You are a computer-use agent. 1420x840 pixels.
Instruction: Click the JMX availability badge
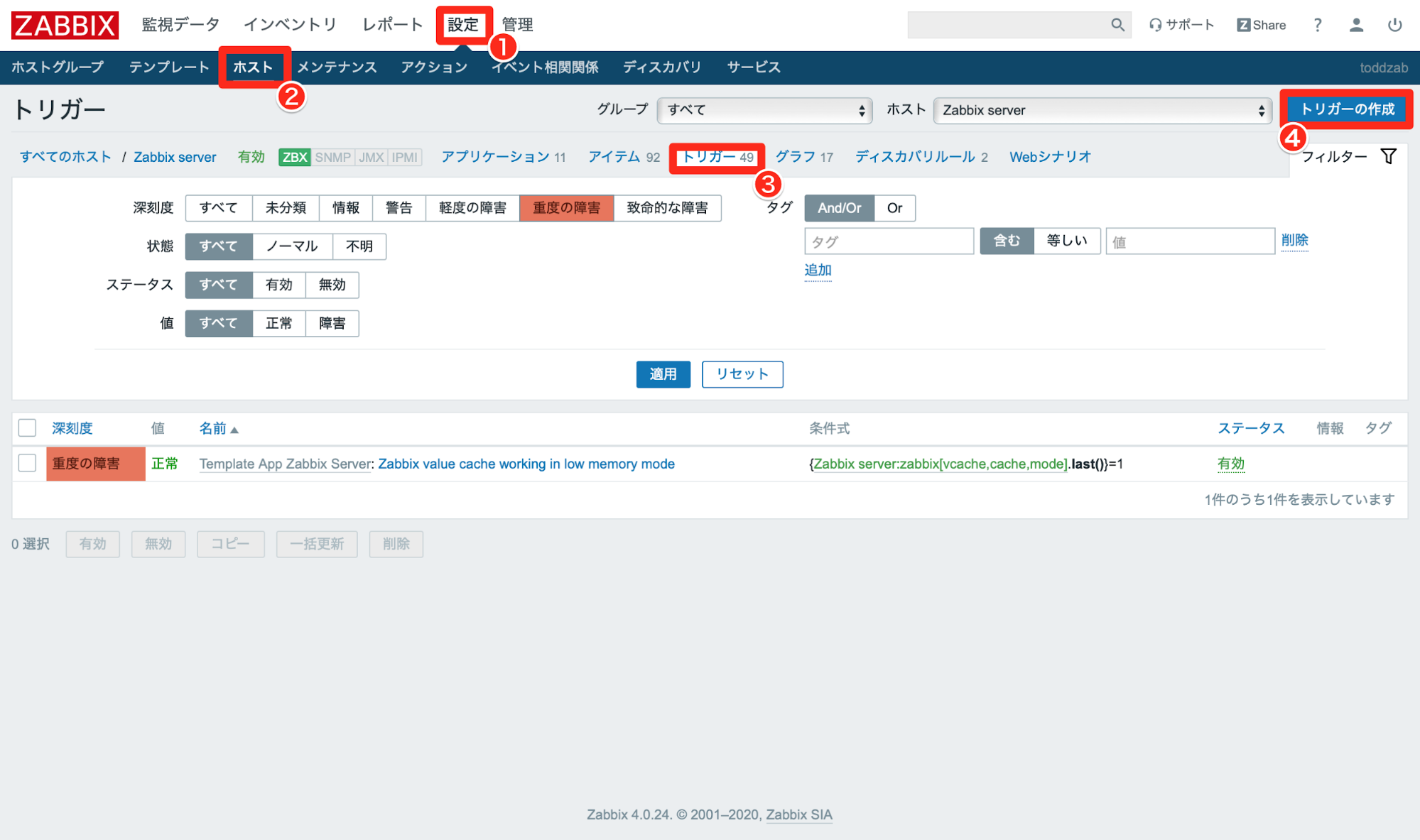point(371,157)
